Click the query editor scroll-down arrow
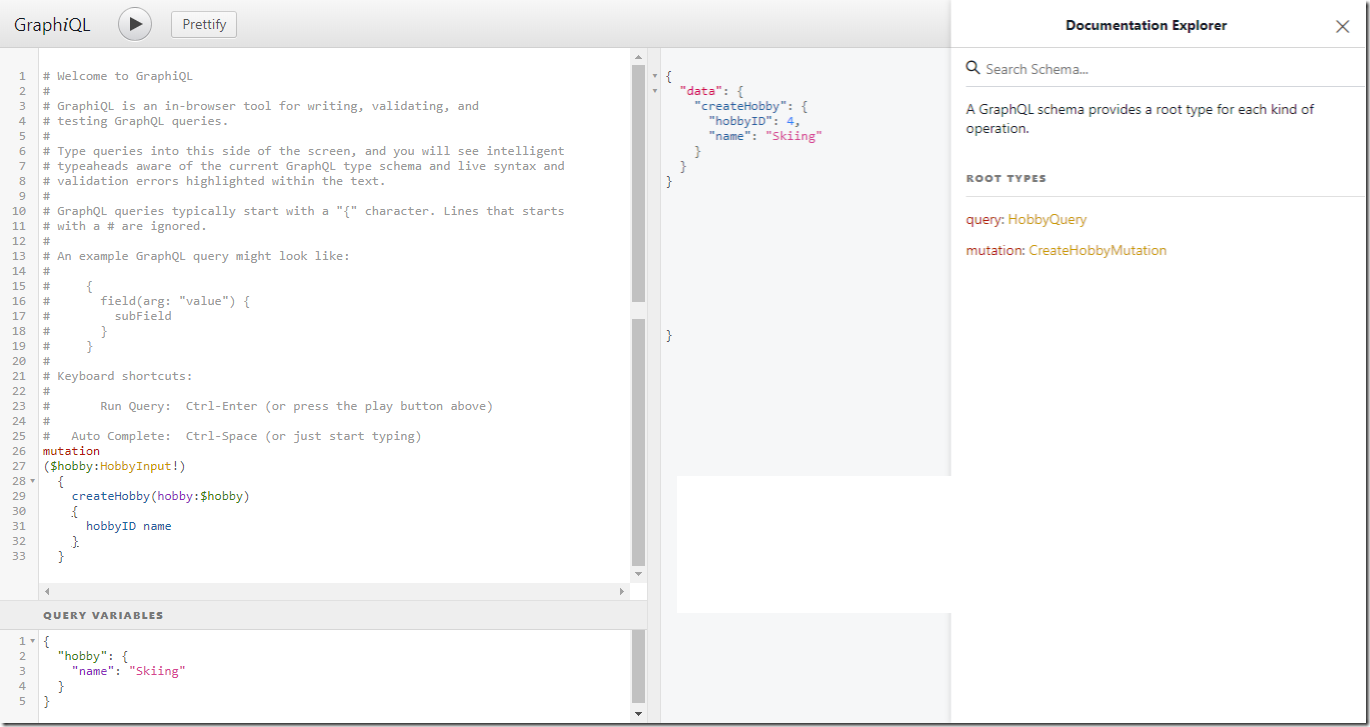The height and width of the screenshot is (727, 1370). 639,574
